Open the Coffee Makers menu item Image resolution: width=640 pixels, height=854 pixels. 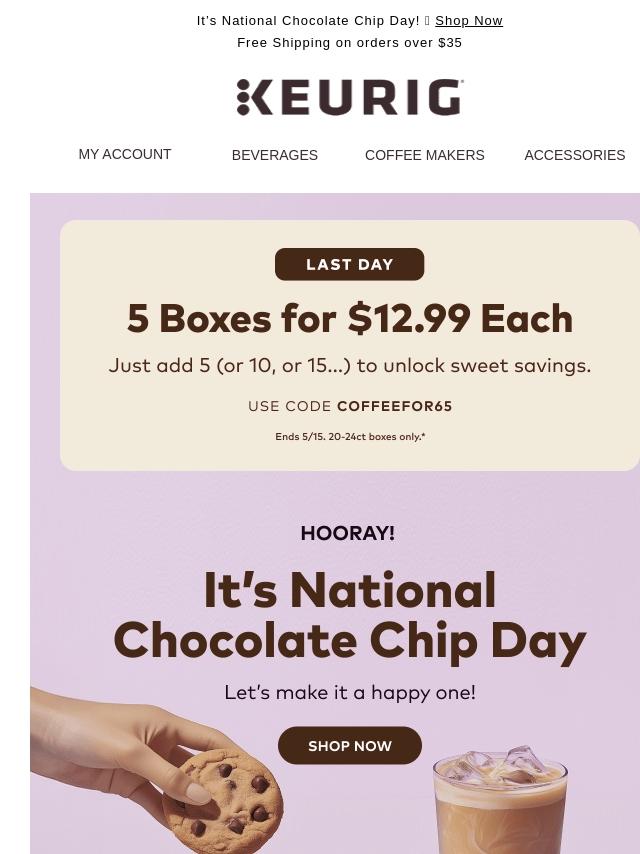(424, 155)
